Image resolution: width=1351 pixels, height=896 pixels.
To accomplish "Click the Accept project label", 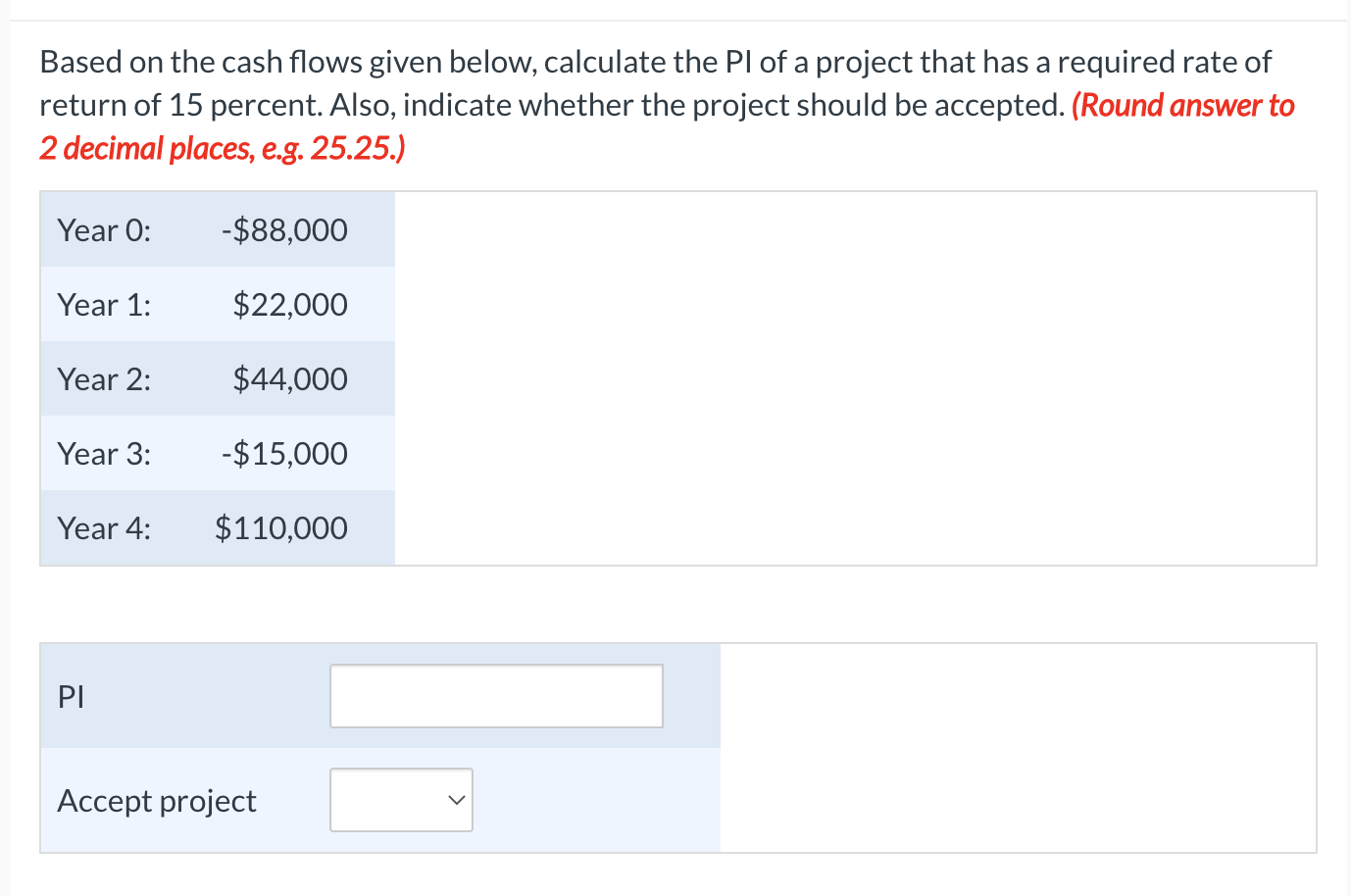I will 157,800.
